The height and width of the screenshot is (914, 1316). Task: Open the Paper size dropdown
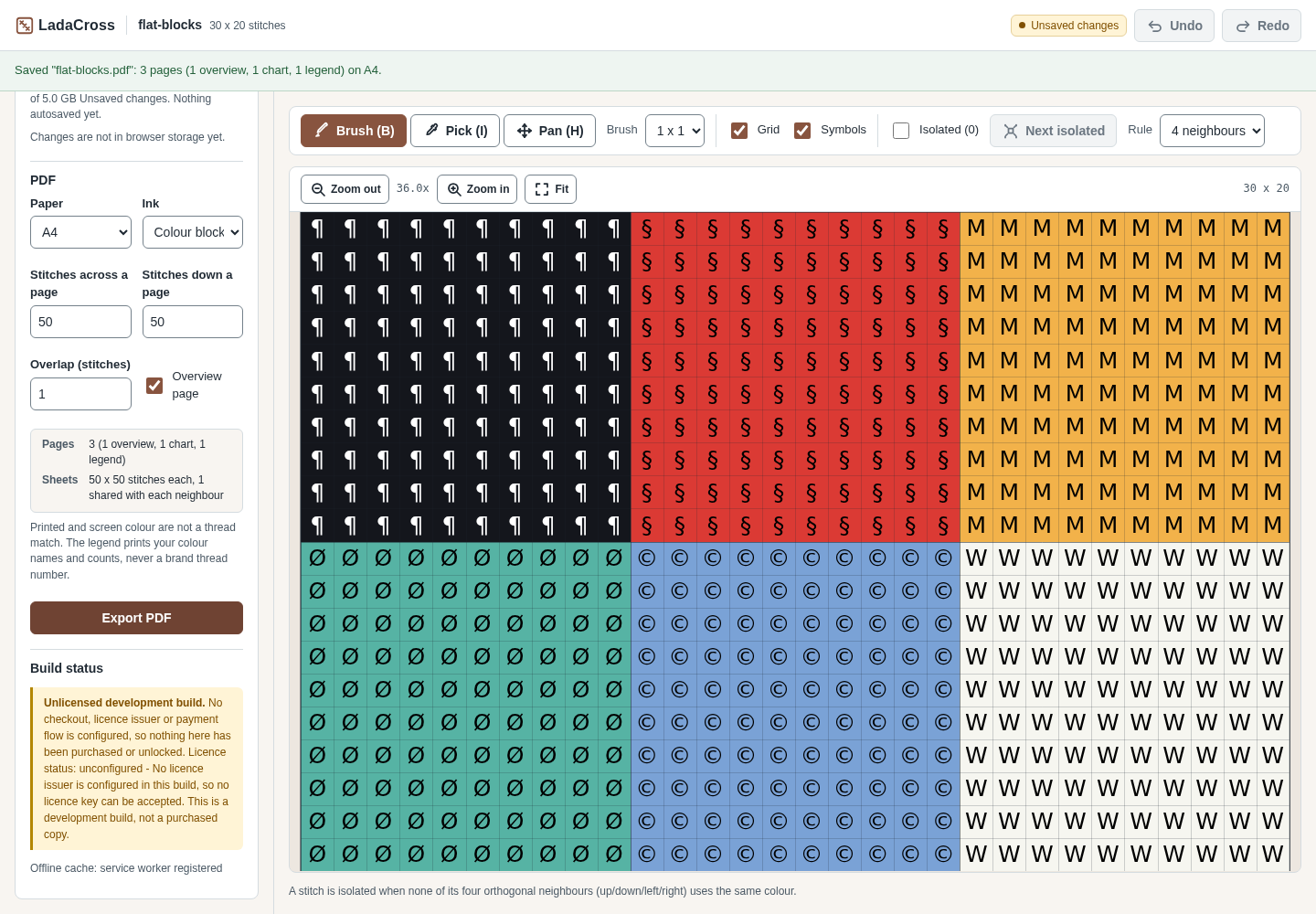point(80,232)
